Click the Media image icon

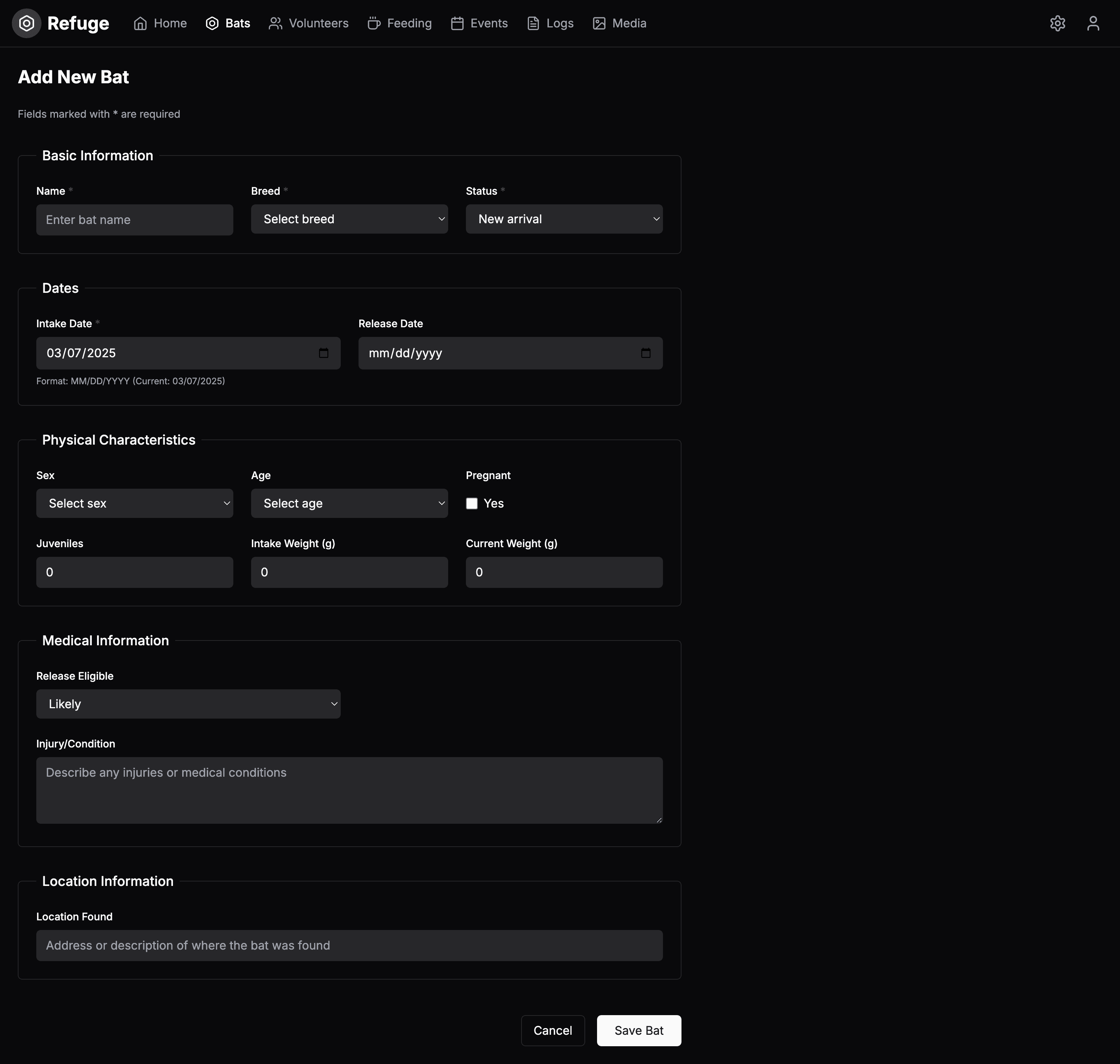599,23
